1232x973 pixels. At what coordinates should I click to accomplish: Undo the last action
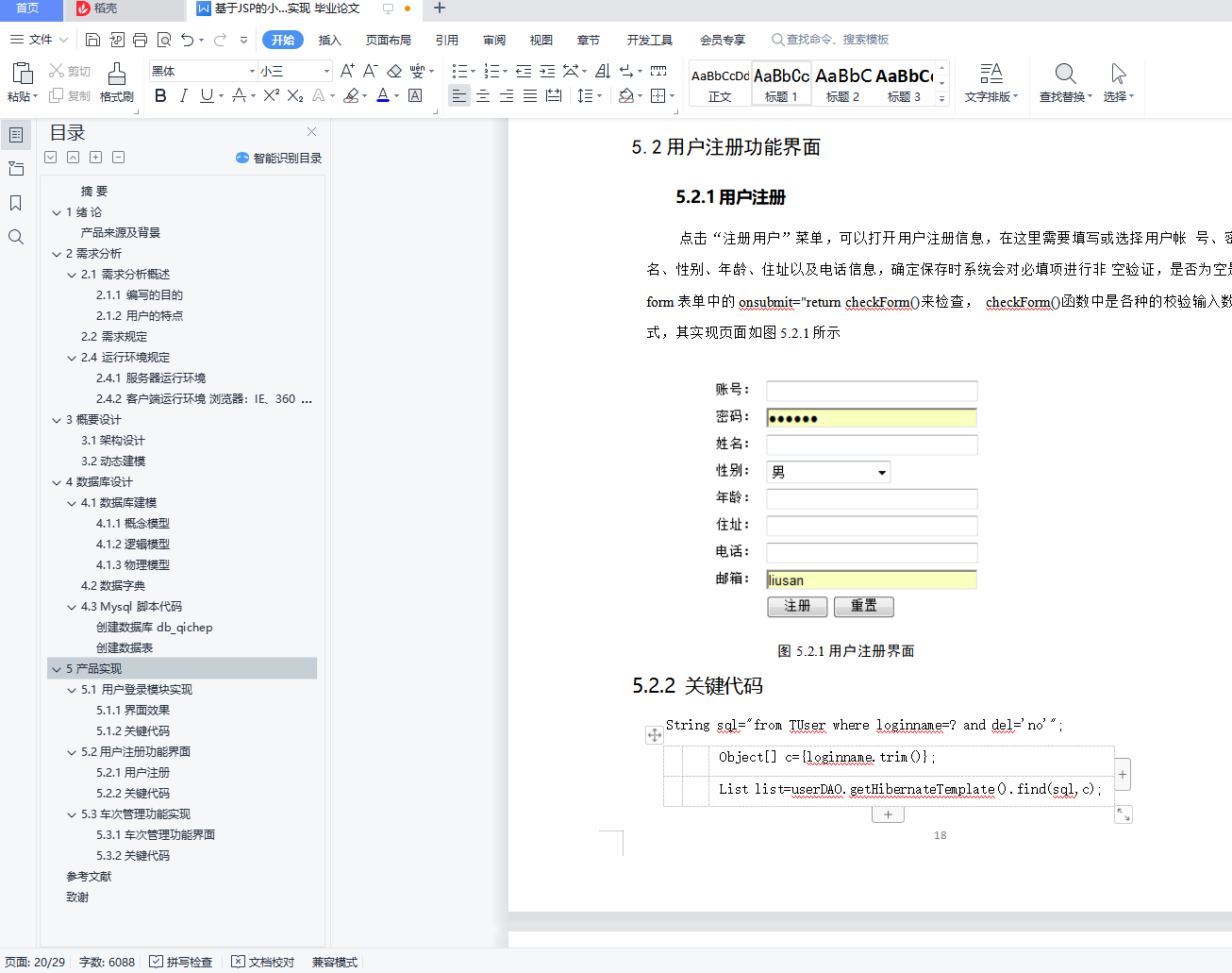[188, 40]
